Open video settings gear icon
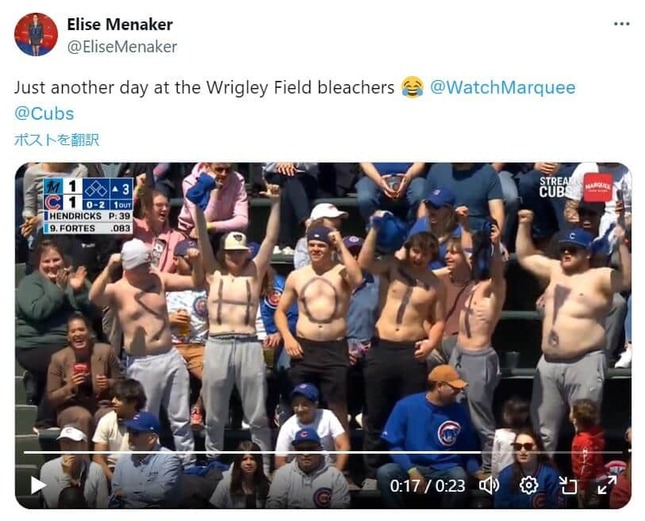 click(x=529, y=486)
